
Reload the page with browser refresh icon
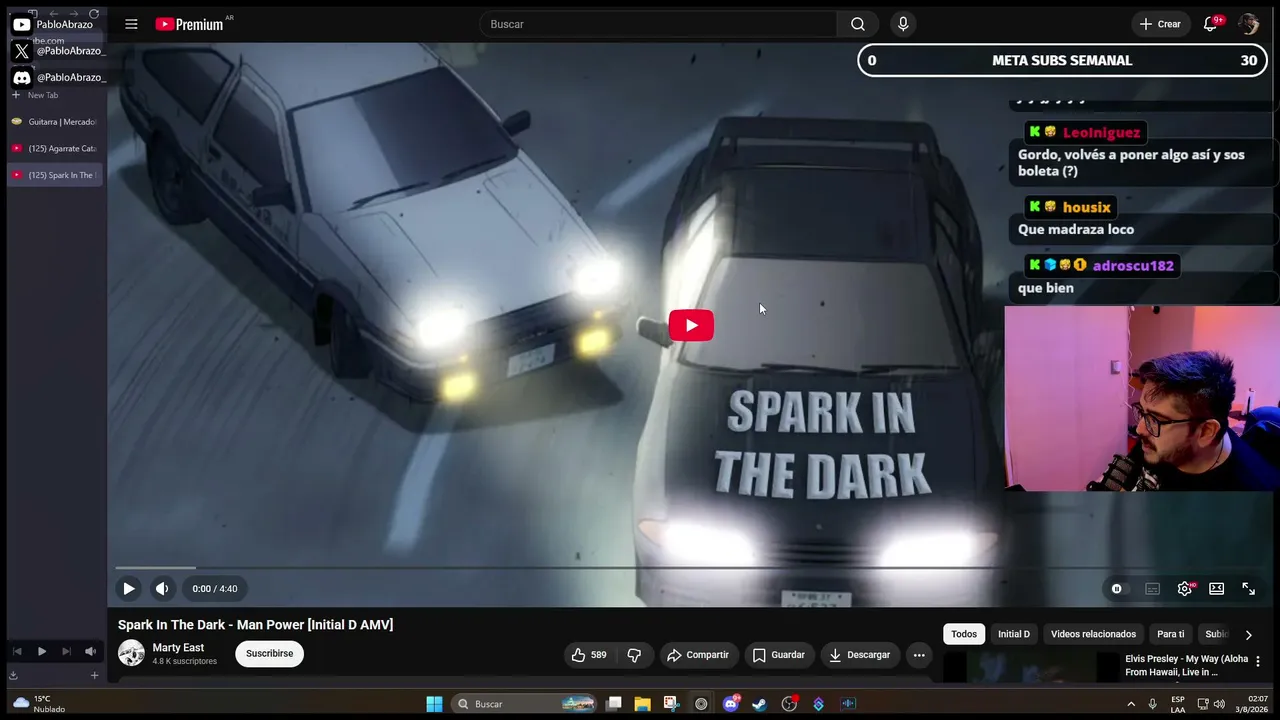point(94,14)
